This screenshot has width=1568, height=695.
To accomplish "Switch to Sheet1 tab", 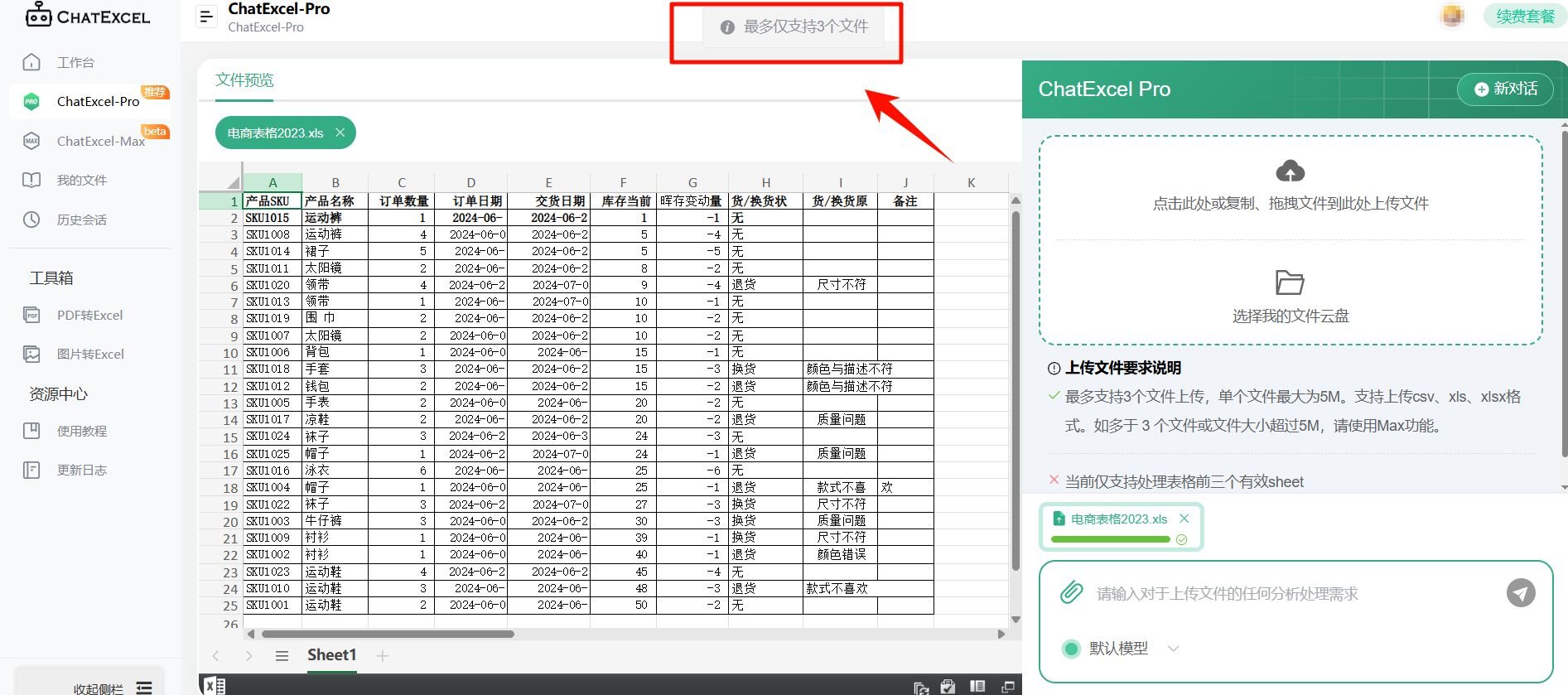I will coord(331,655).
